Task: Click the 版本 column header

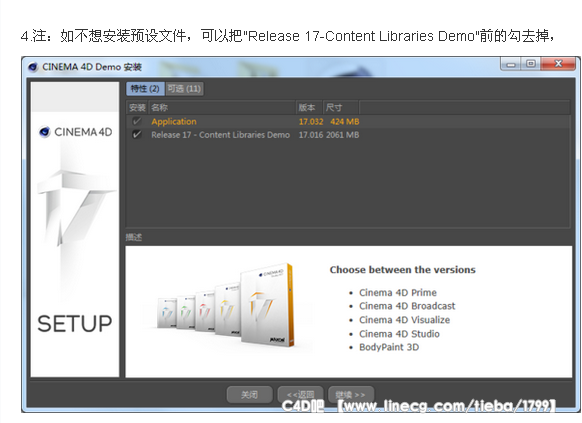Action: click(309, 108)
